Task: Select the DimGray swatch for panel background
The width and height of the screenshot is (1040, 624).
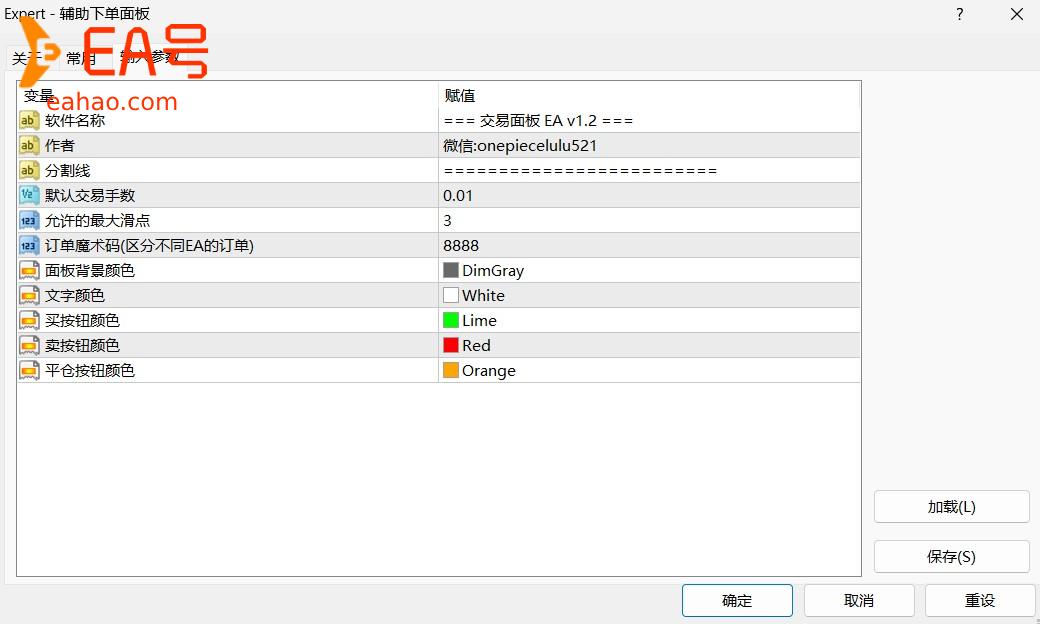Action: click(x=451, y=271)
